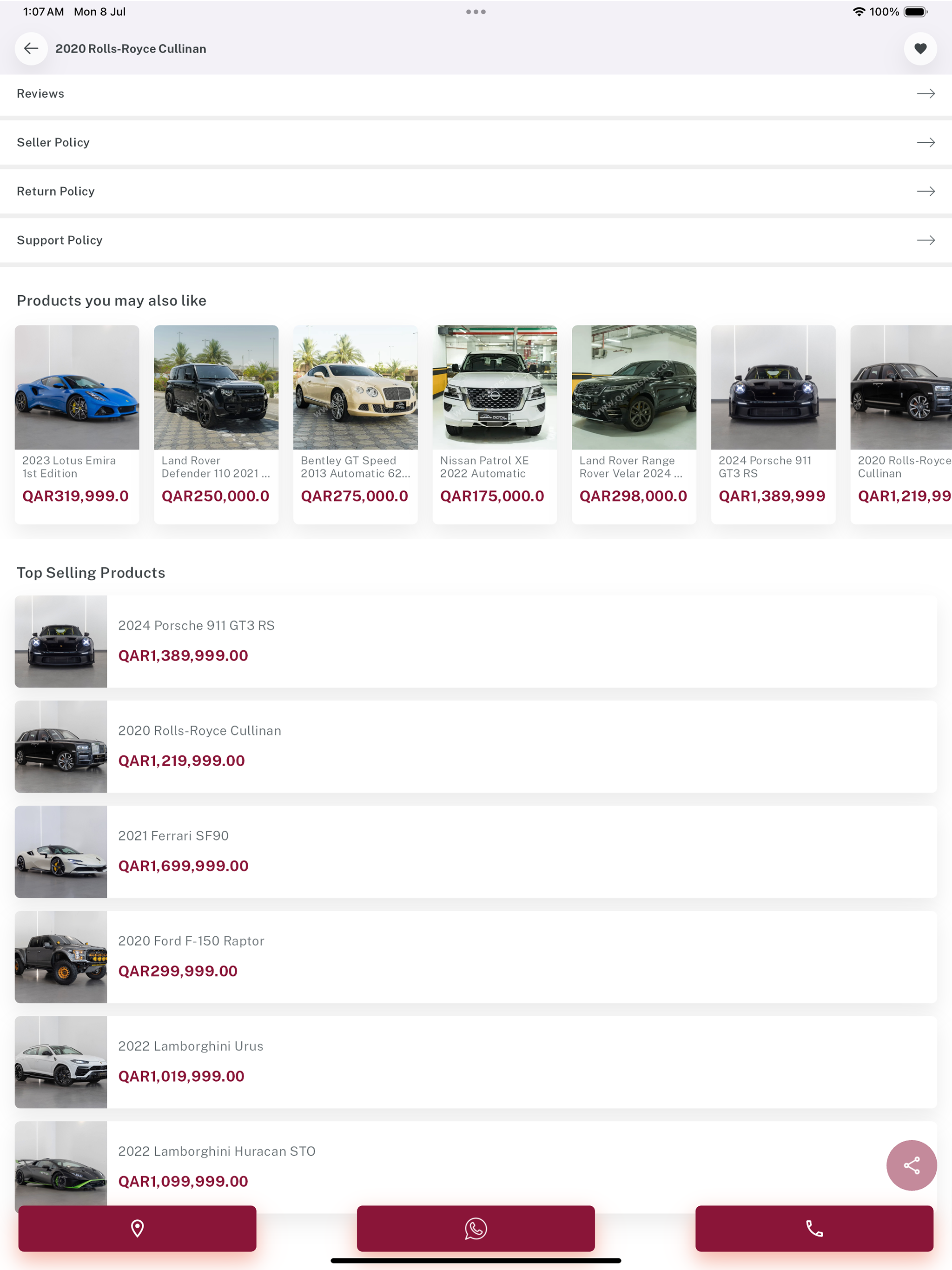Image resolution: width=952 pixels, height=1270 pixels.
Task: Open Porsche 911 GT3 RS carousel card image
Action: (x=773, y=388)
